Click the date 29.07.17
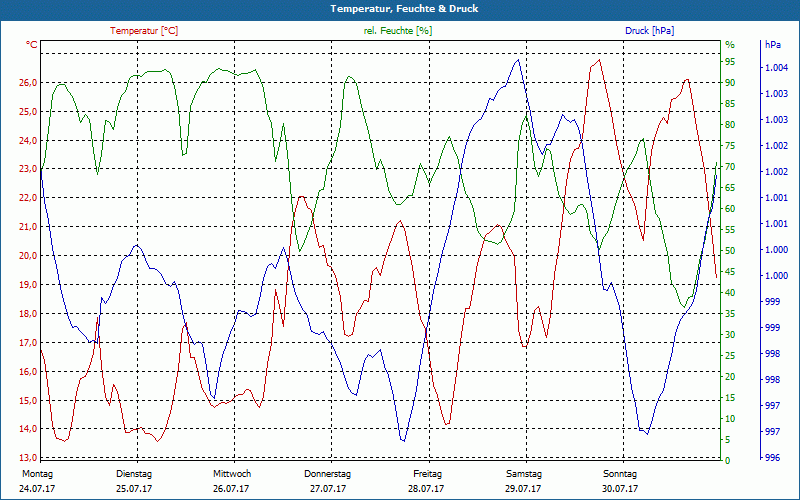 [523, 489]
